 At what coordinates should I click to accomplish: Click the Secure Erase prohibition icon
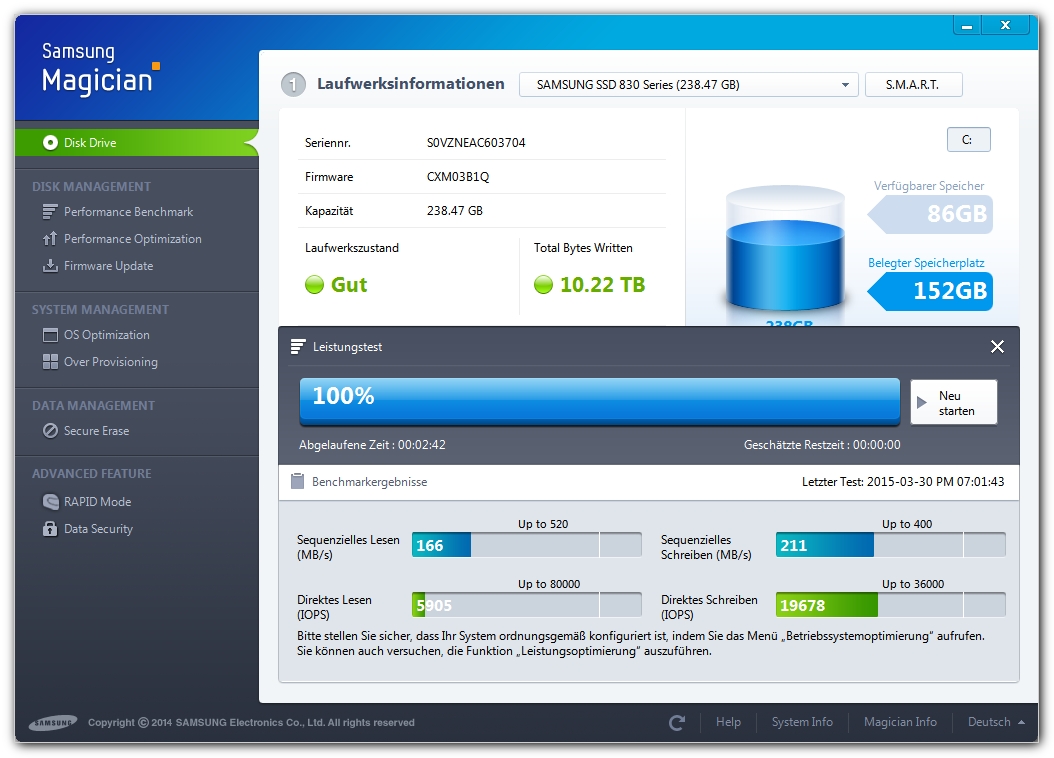[x=50, y=431]
